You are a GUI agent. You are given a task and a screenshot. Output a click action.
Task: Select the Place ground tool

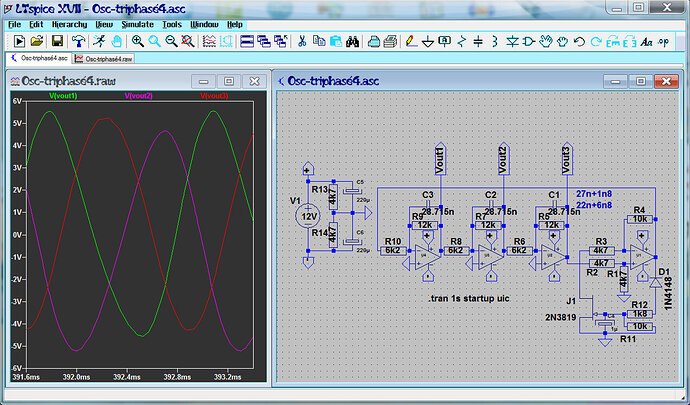click(428, 42)
